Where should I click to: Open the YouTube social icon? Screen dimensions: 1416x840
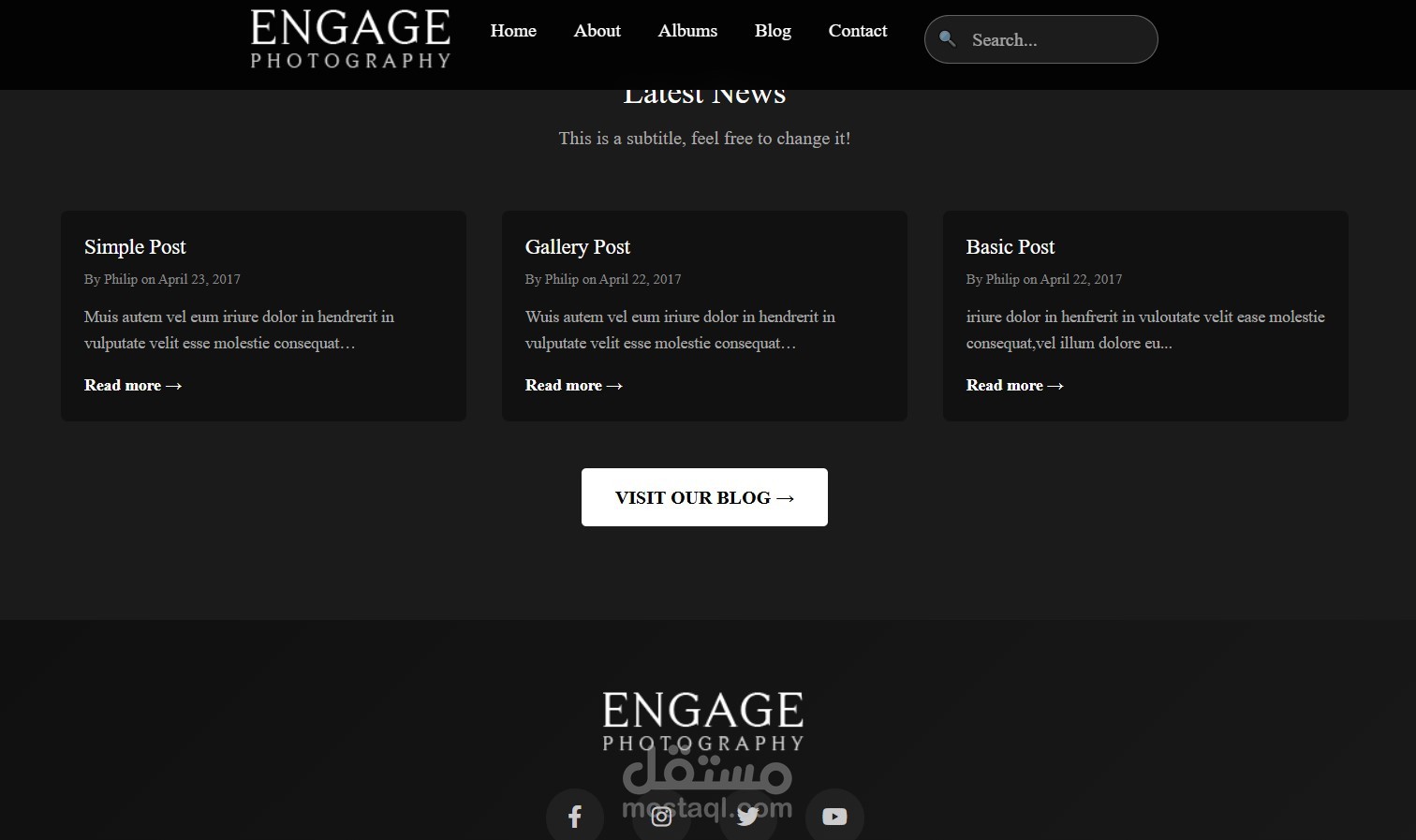pyautogui.click(x=834, y=817)
